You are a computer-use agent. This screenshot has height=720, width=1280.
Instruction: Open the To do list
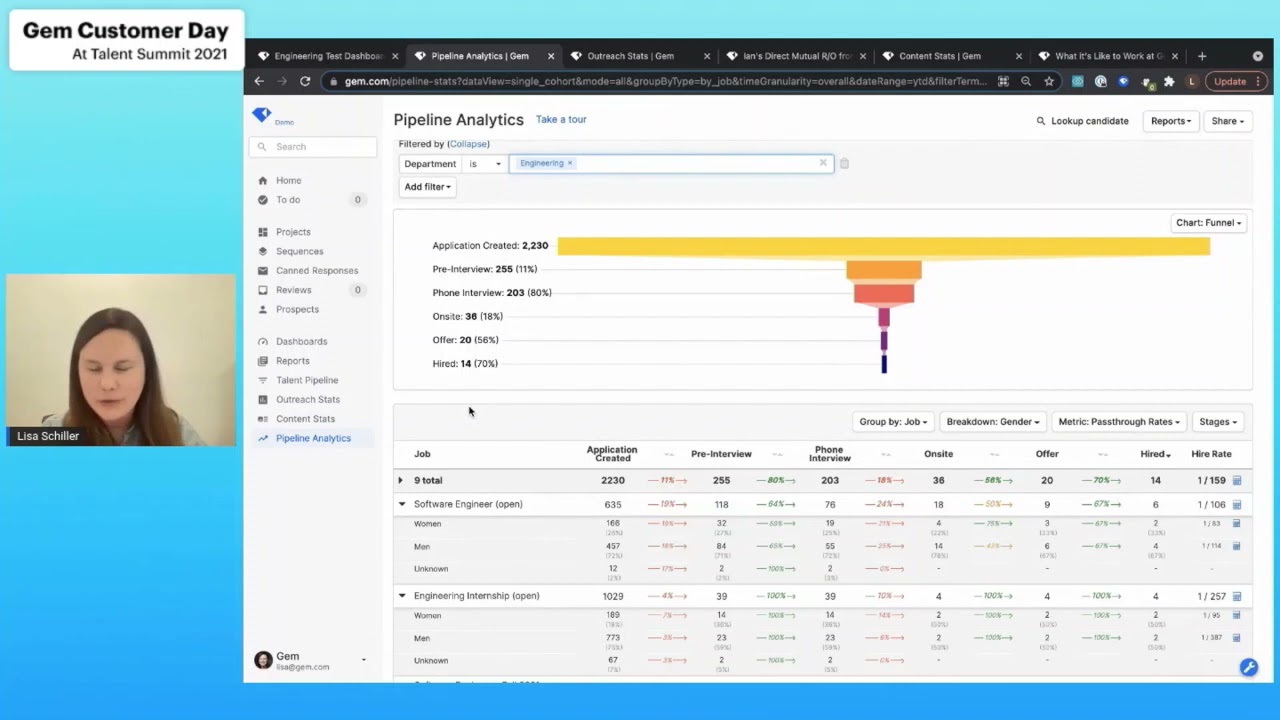point(288,200)
